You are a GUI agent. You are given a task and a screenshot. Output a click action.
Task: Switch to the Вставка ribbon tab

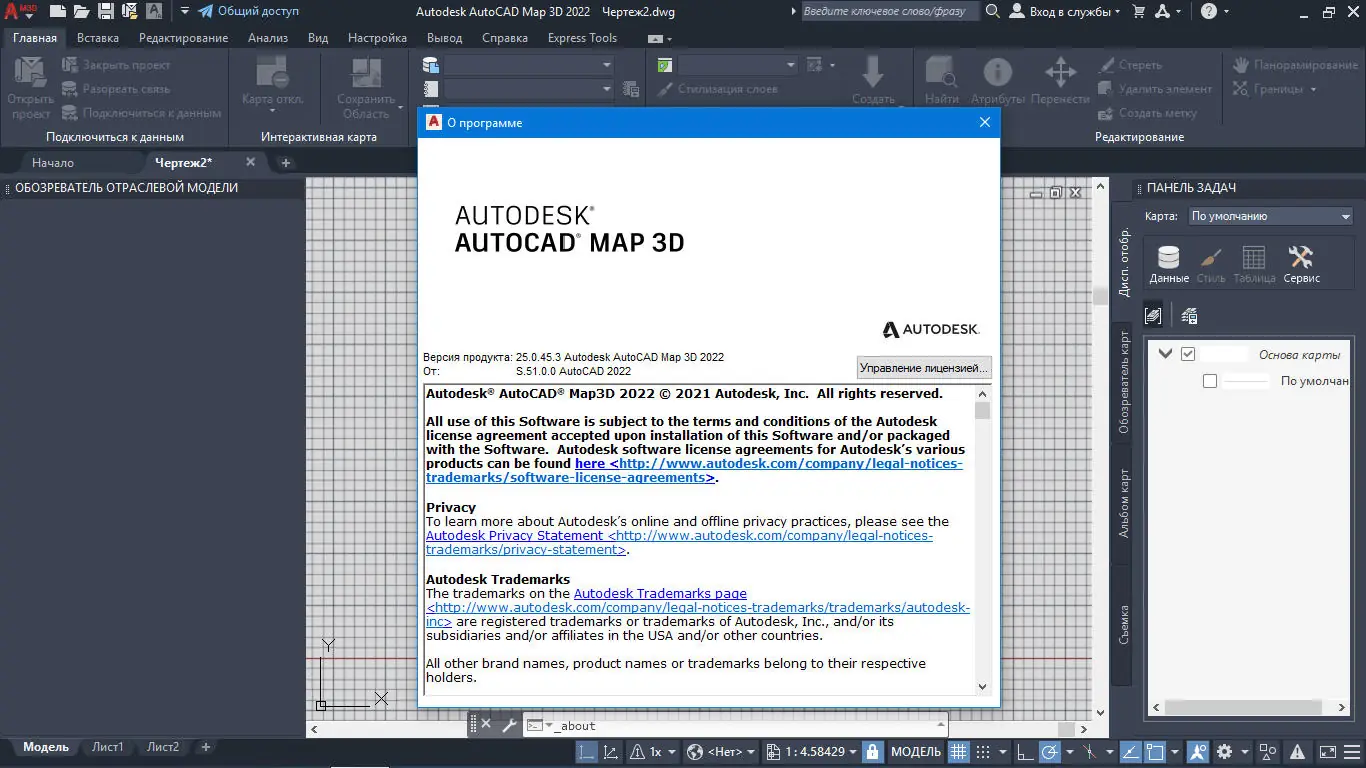(97, 37)
